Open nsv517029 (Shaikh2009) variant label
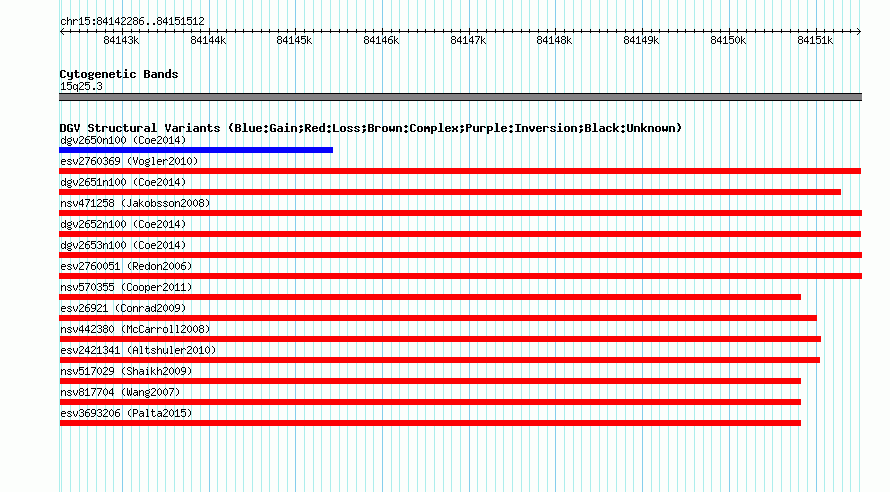890x492 pixels. pyautogui.click(x=126, y=371)
